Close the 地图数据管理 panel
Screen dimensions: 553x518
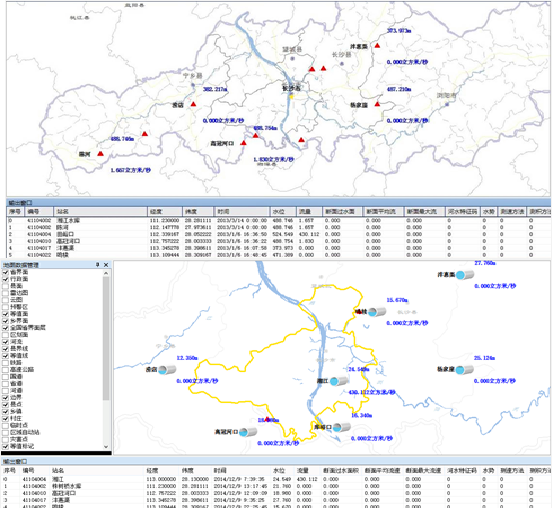click(106, 264)
